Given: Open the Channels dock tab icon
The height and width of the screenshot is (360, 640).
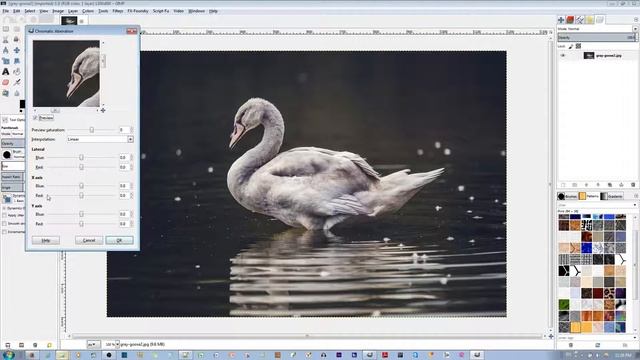Looking at the screenshot, I should pyautogui.click(x=570, y=20).
